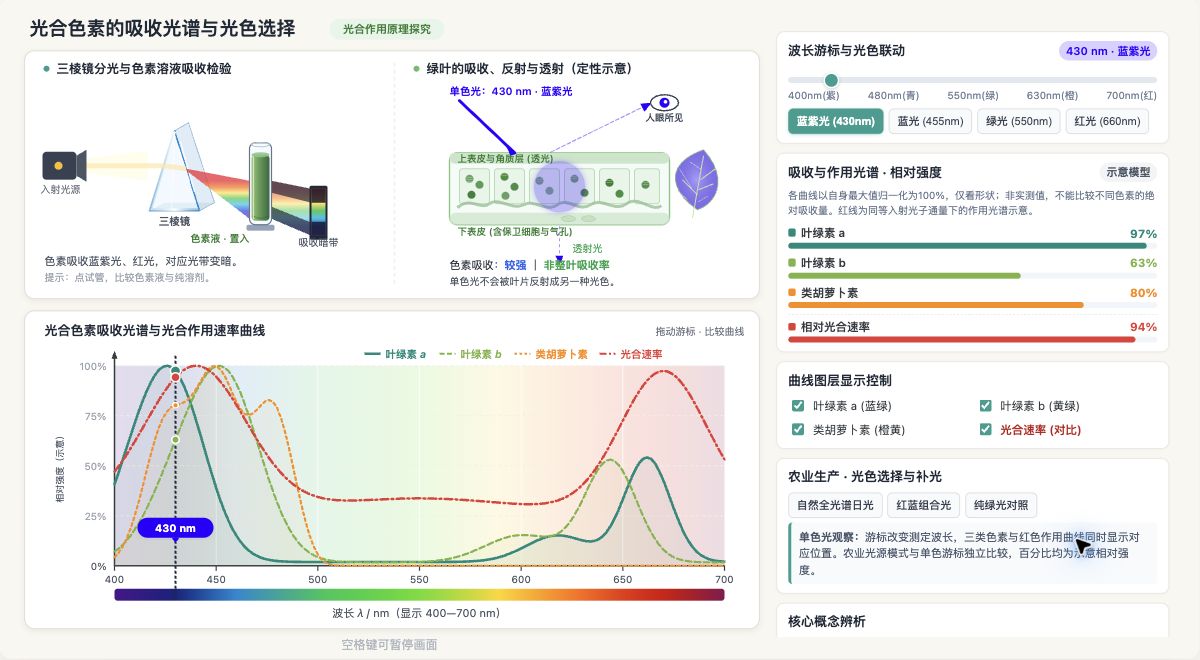Click the 430 nm · 蓝紫光 purple badge
The height and width of the screenshot is (660, 1200).
[1108, 51]
